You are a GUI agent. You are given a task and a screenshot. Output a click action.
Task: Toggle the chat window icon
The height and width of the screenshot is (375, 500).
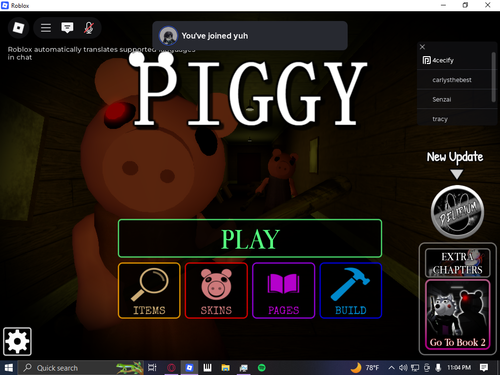pyautogui.click(x=67, y=28)
